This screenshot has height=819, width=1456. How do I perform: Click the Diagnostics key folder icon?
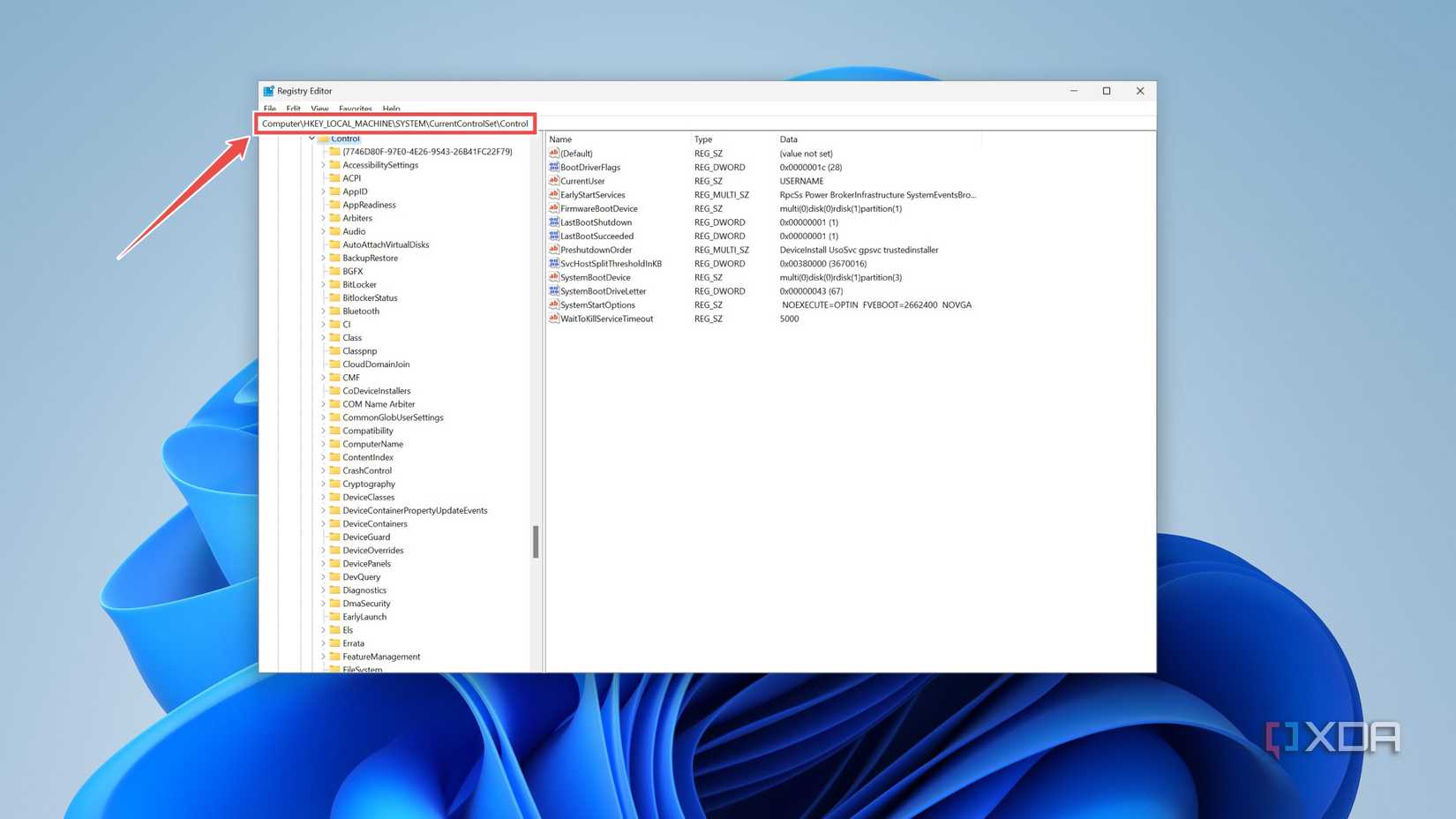[334, 590]
